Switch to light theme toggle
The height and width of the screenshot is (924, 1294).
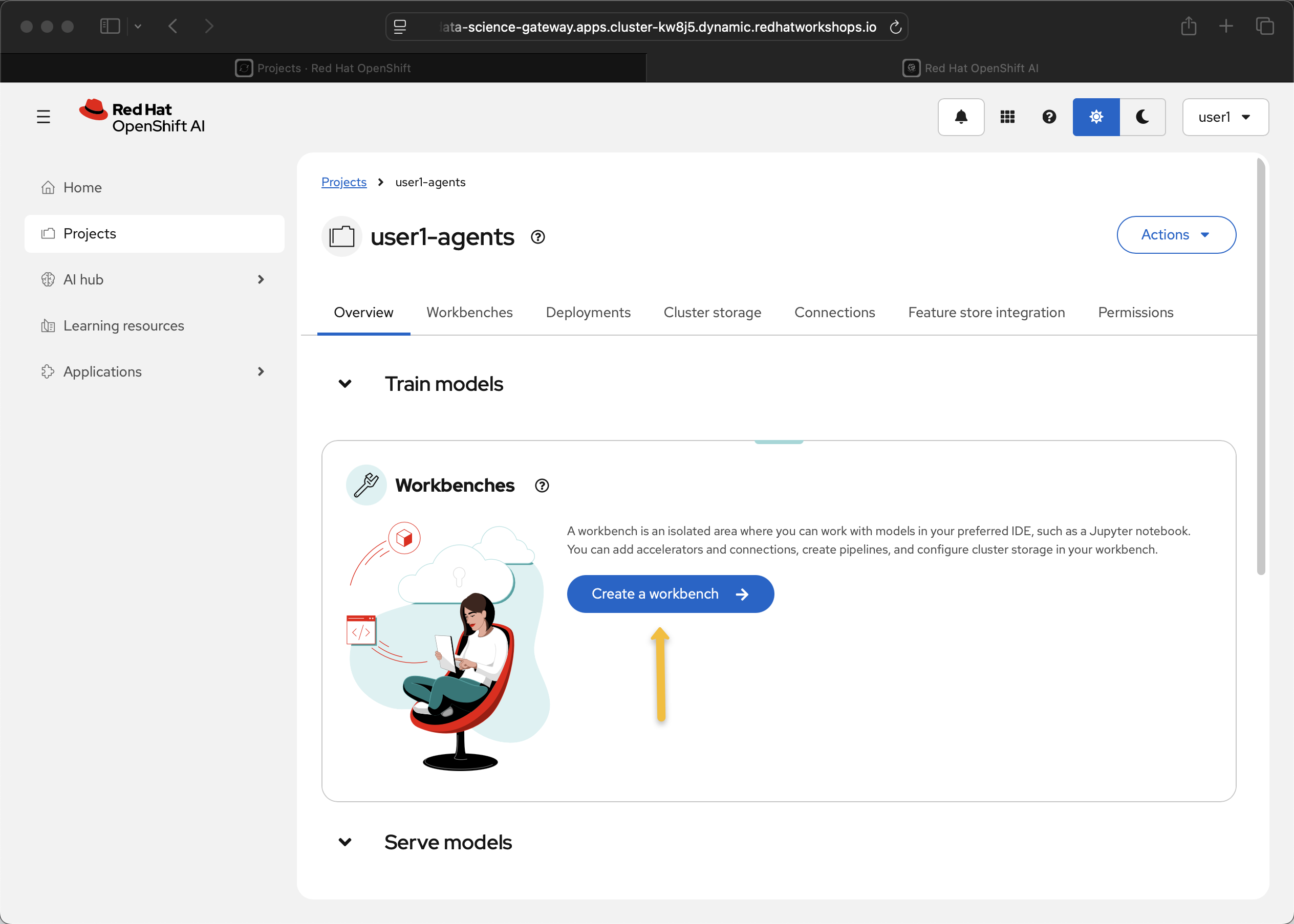coord(1096,117)
